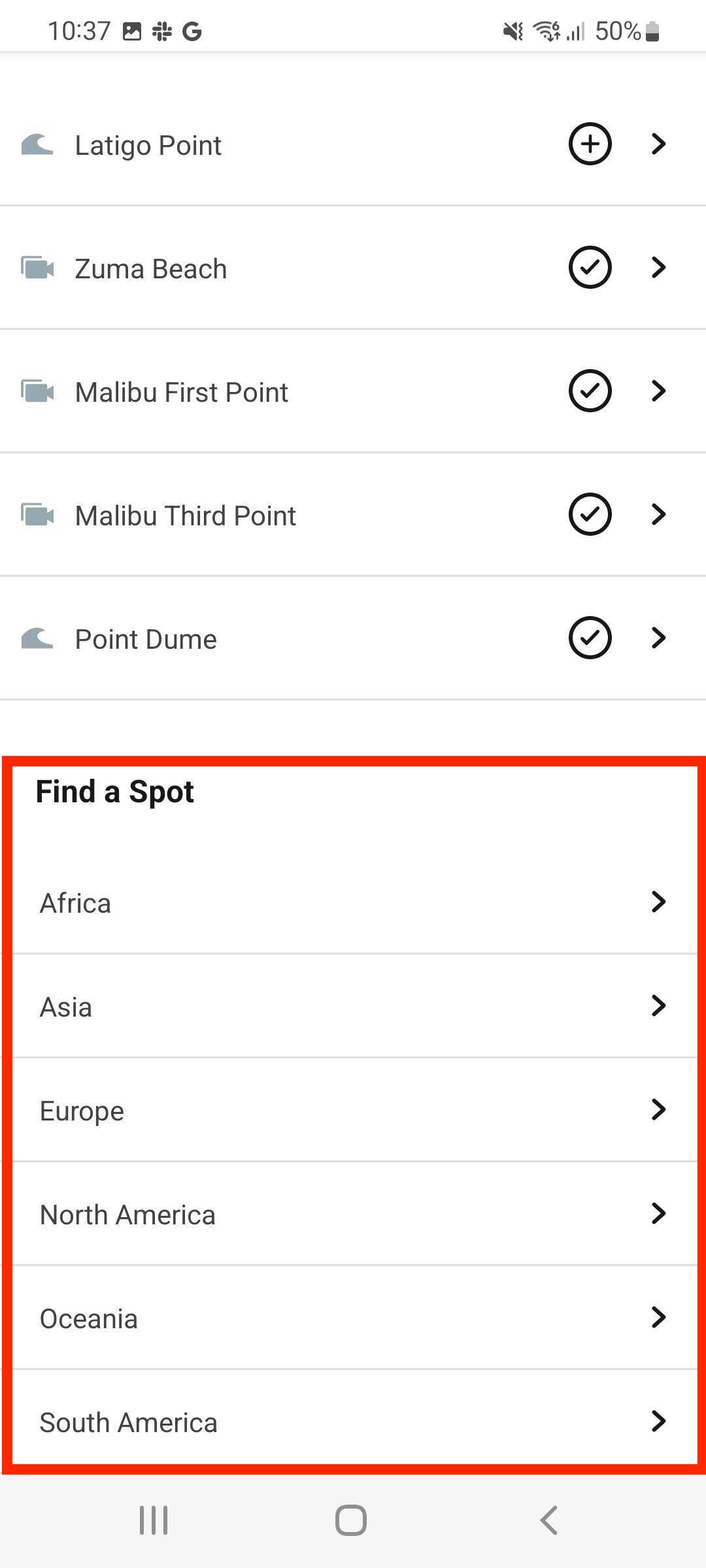Toggle Malibu First Point favorite checkmark
Viewport: 706px width, 1568px height.
590,391
